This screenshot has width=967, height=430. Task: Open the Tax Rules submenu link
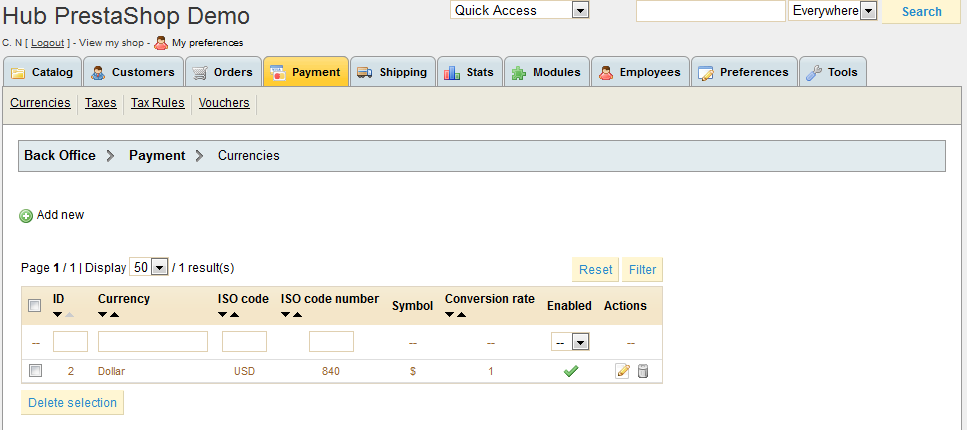tap(158, 103)
